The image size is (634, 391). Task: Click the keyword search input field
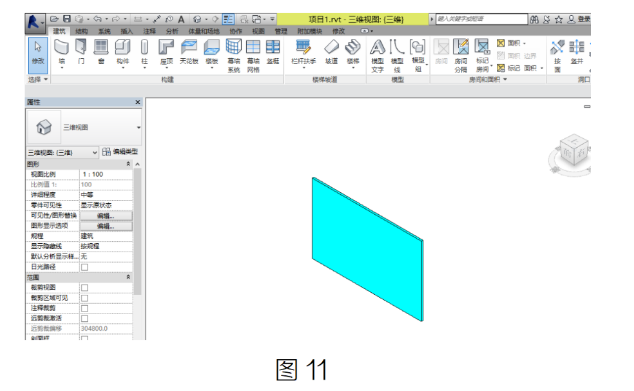pos(481,19)
